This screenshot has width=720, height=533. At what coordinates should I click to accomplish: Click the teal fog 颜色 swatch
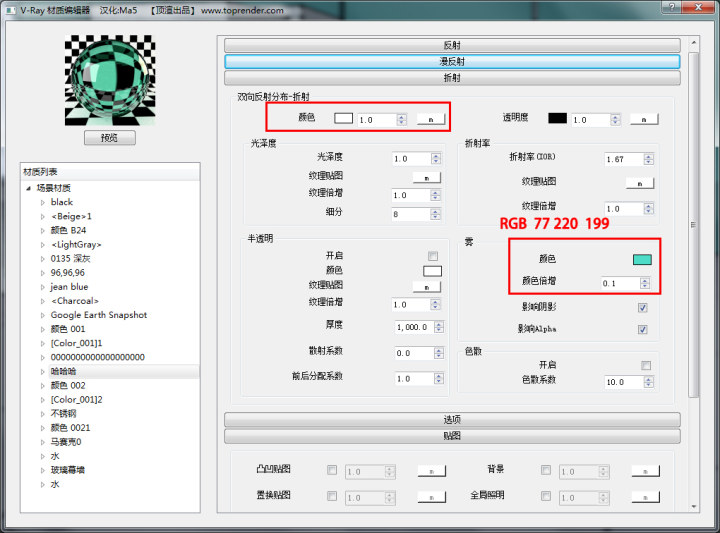coord(642,259)
